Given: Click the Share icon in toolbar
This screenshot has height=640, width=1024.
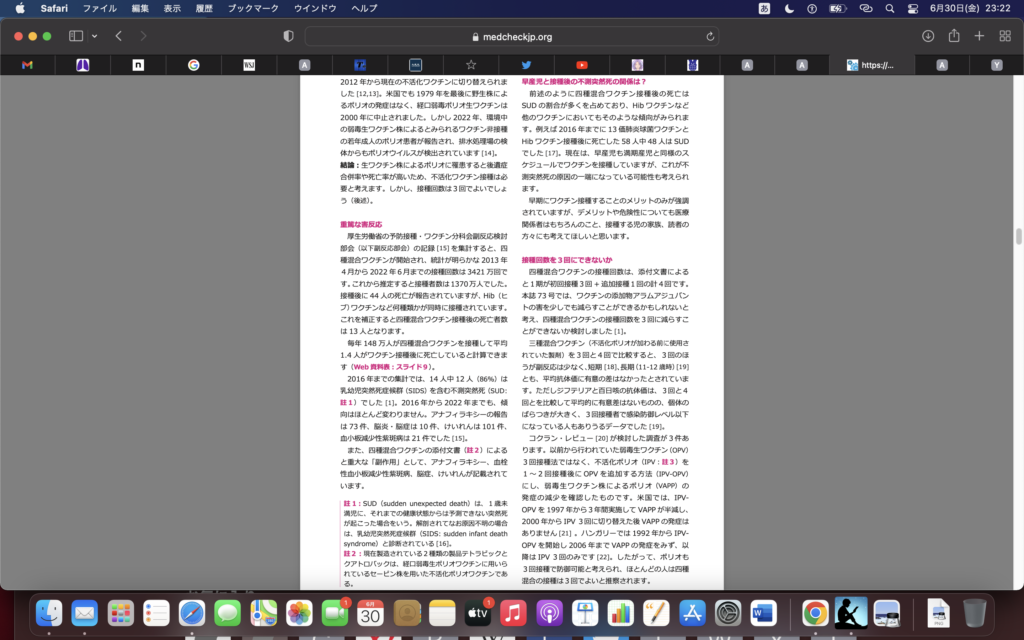Looking at the screenshot, I should pyautogui.click(x=954, y=36).
